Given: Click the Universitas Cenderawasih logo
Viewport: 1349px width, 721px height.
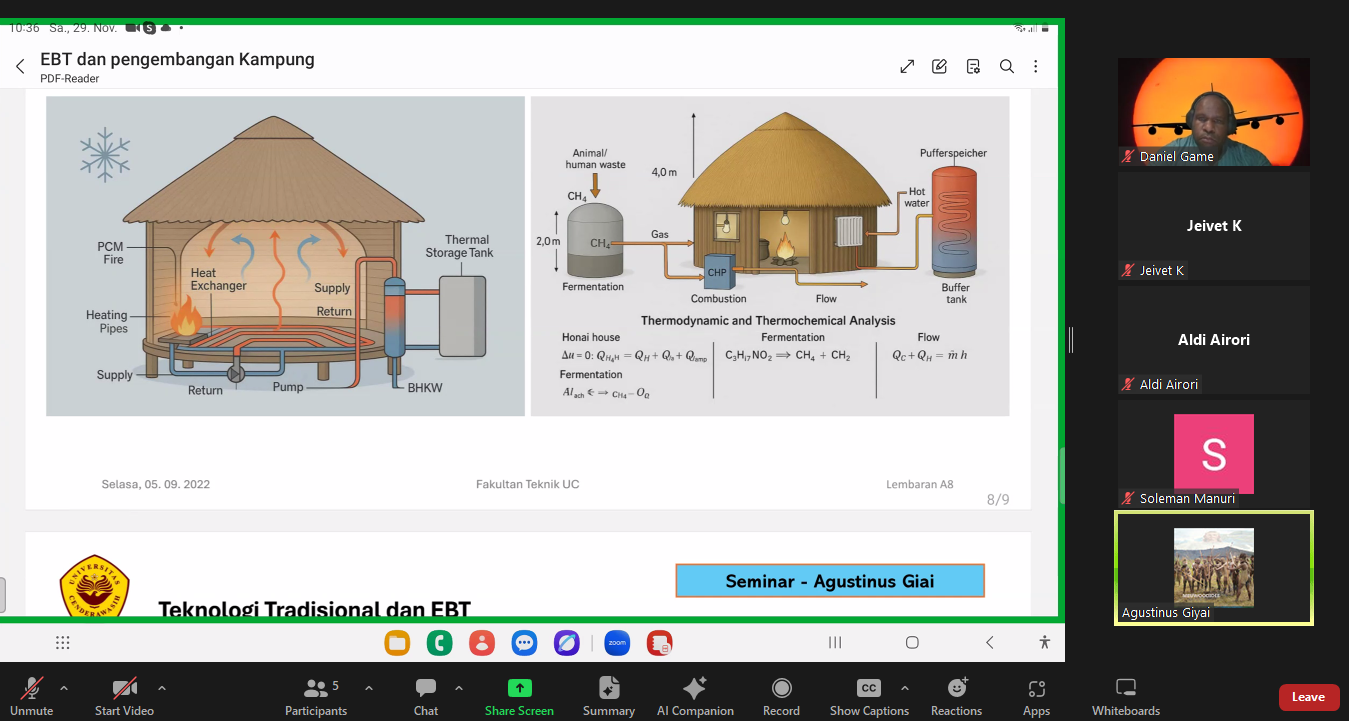Looking at the screenshot, I should point(95,585).
